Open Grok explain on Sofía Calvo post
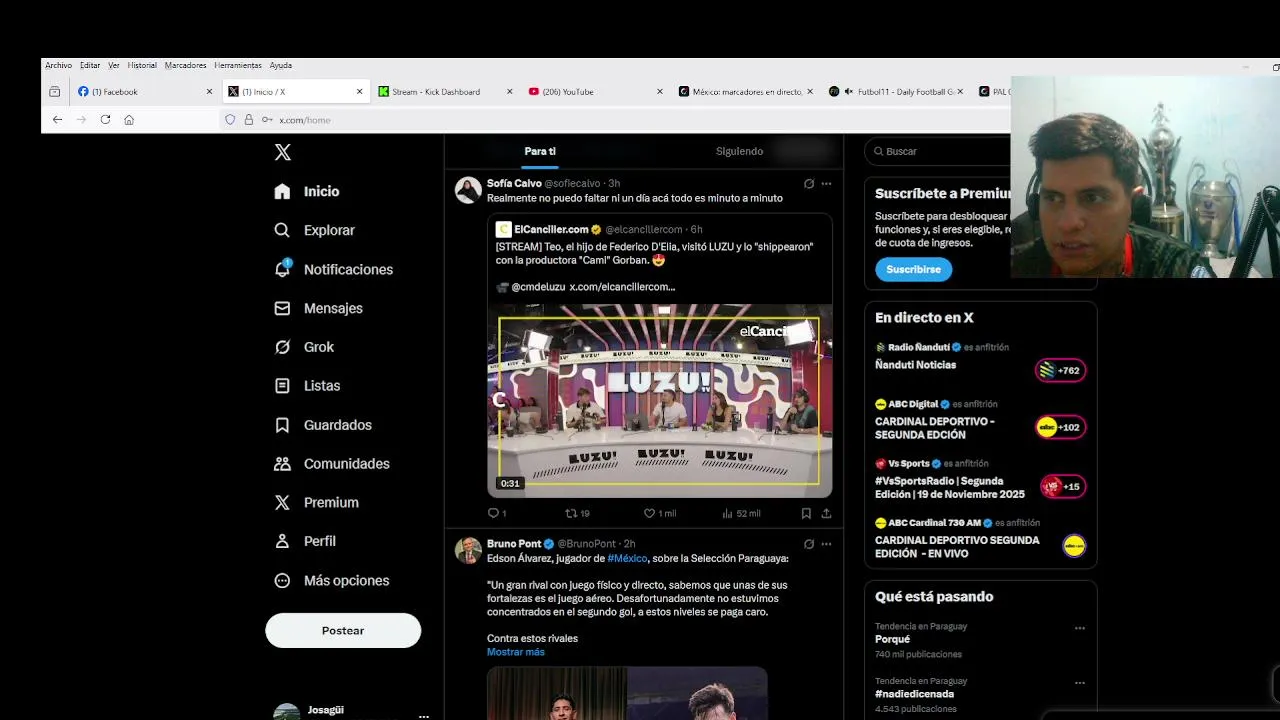This screenshot has height=720, width=1280. pyautogui.click(x=809, y=184)
